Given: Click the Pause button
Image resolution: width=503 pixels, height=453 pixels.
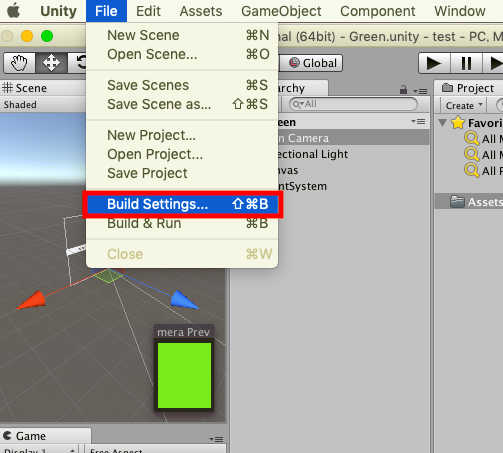Looking at the screenshot, I should tap(466, 63).
